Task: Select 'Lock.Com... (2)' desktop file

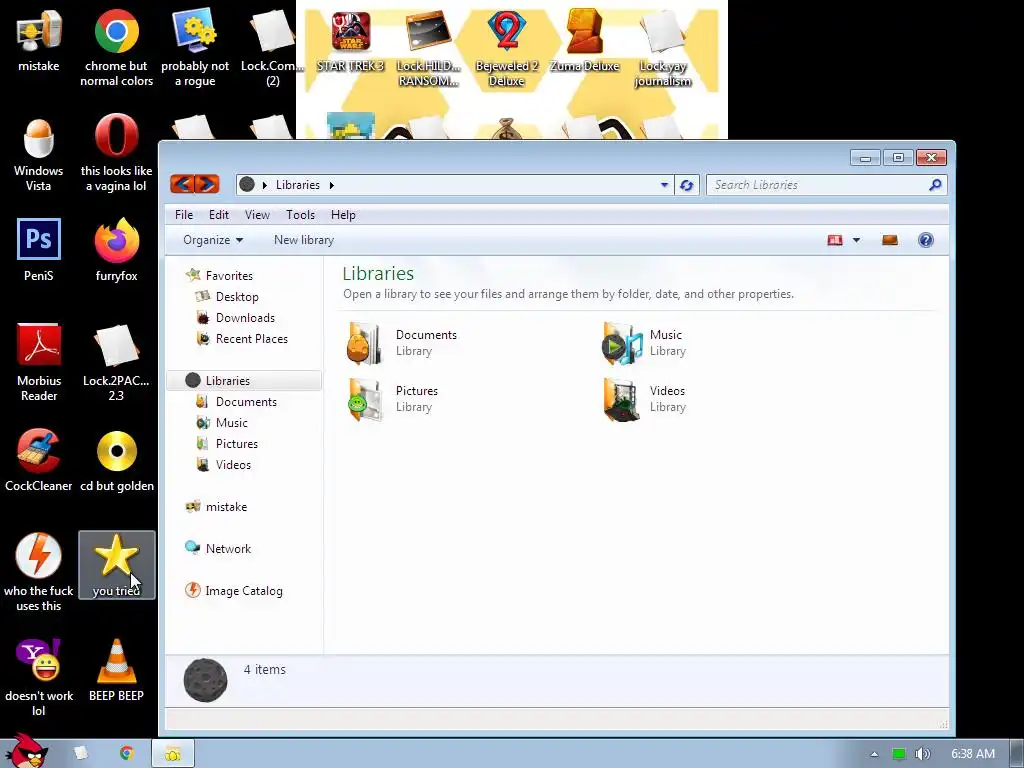Action: [272, 47]
